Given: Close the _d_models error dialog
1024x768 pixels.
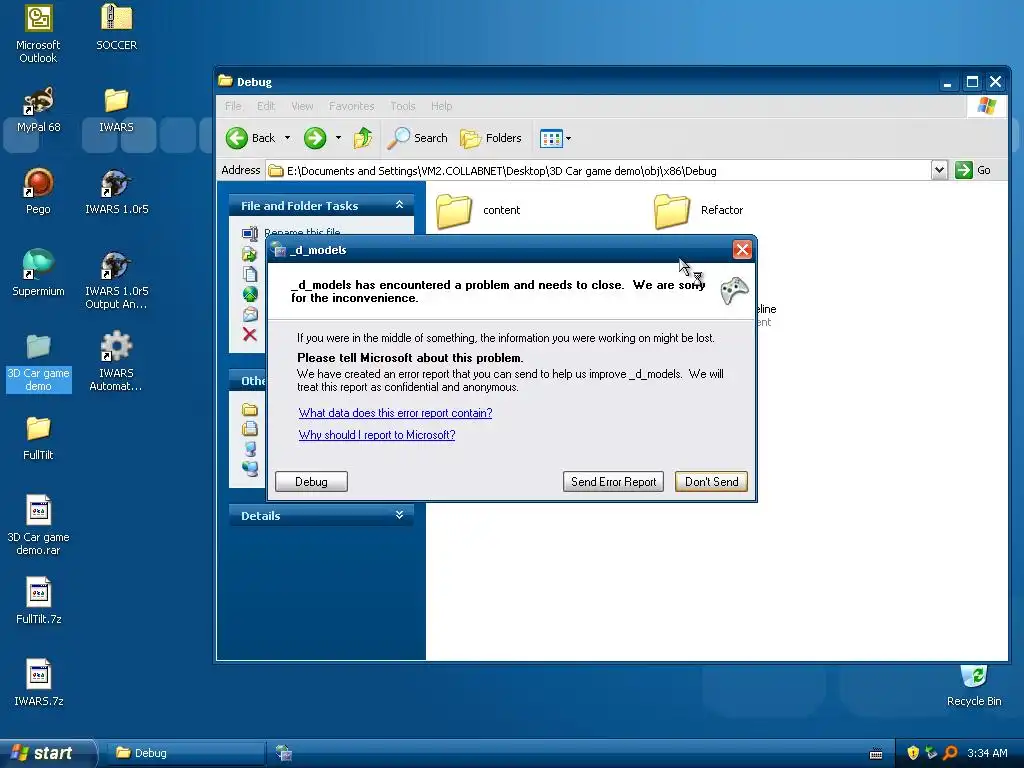Looking at the screenshot, I should pyautogui.click(x=743, y=249).
